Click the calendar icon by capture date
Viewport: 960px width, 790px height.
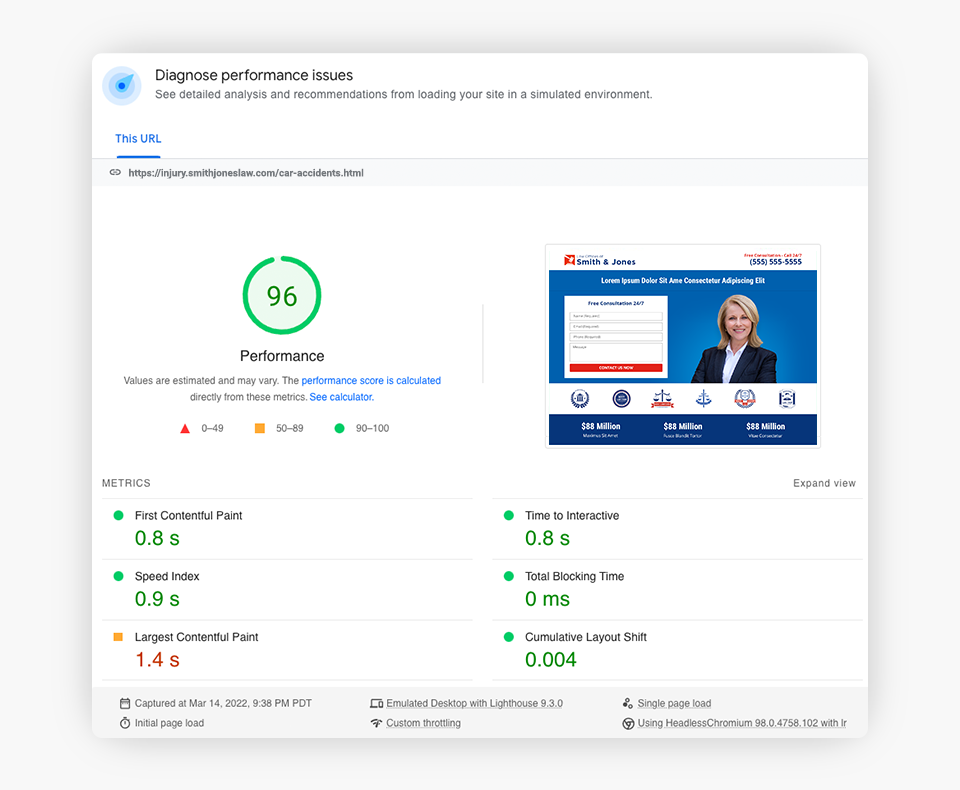click(125, 703)
